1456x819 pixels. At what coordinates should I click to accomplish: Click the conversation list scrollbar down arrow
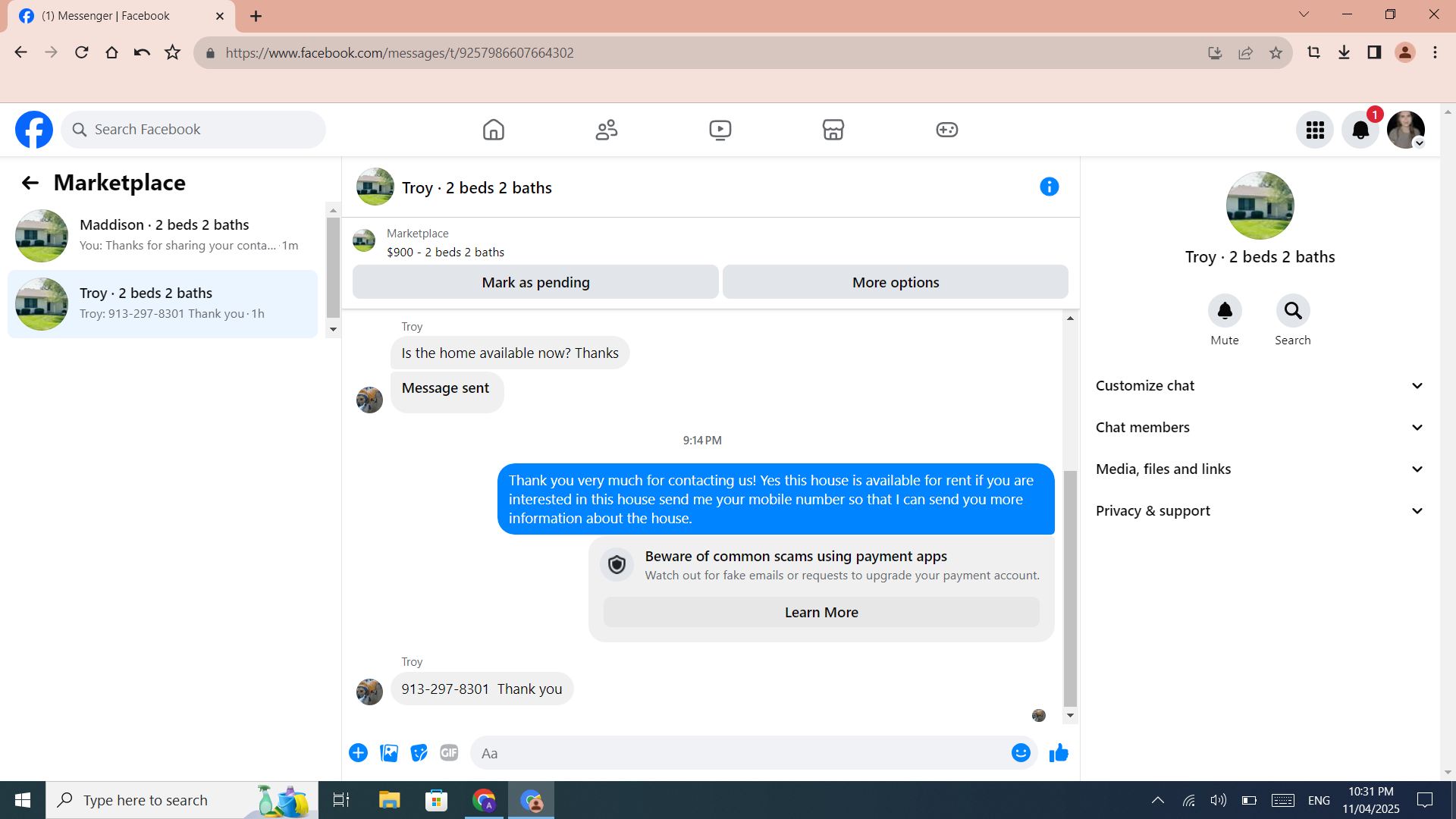click(333, 329)
